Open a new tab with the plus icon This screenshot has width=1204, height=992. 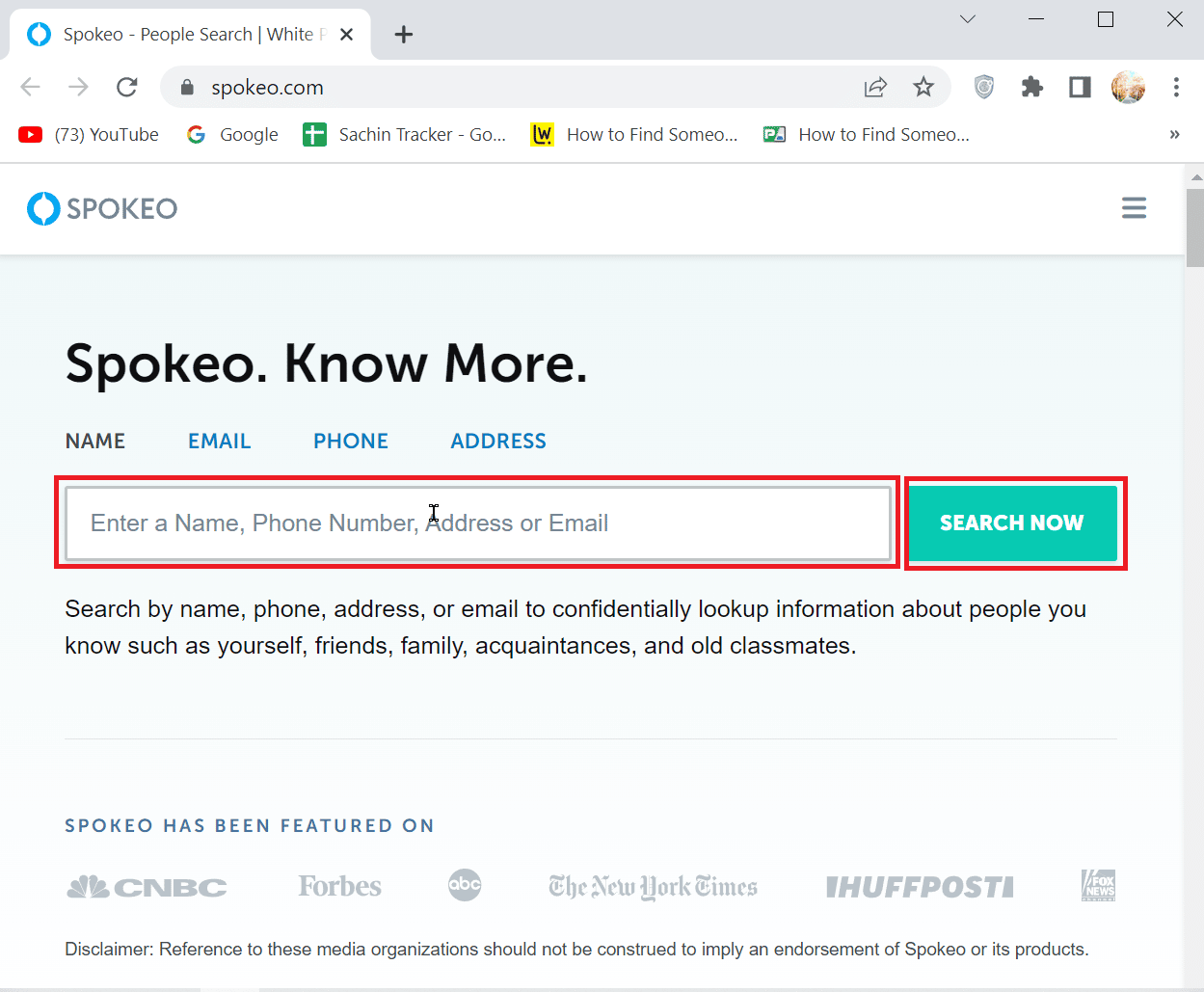[404, 35]
